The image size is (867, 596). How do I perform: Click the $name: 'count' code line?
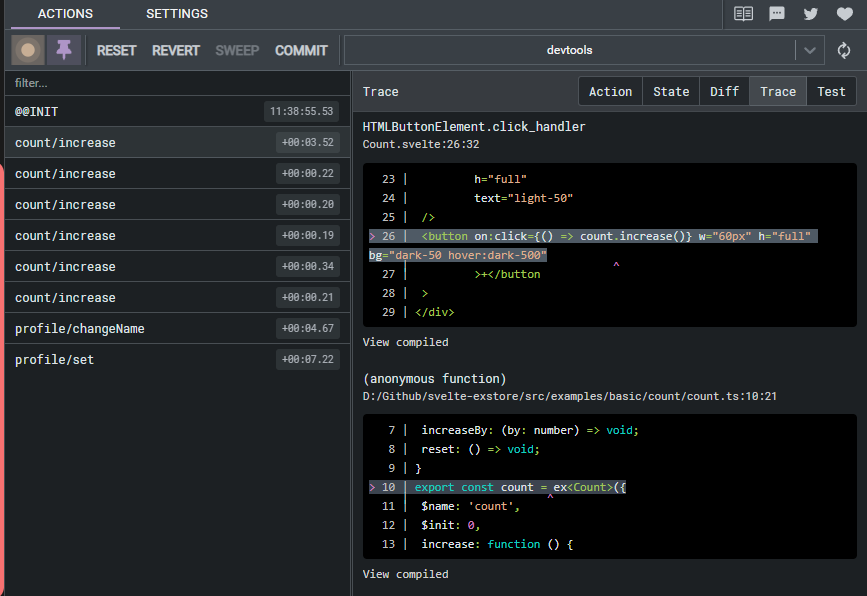tap(470, 506)
